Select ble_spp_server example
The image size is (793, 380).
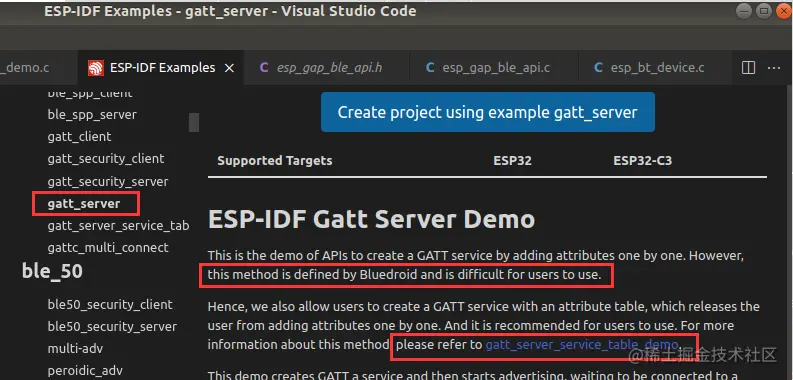[x=92, y=115]
